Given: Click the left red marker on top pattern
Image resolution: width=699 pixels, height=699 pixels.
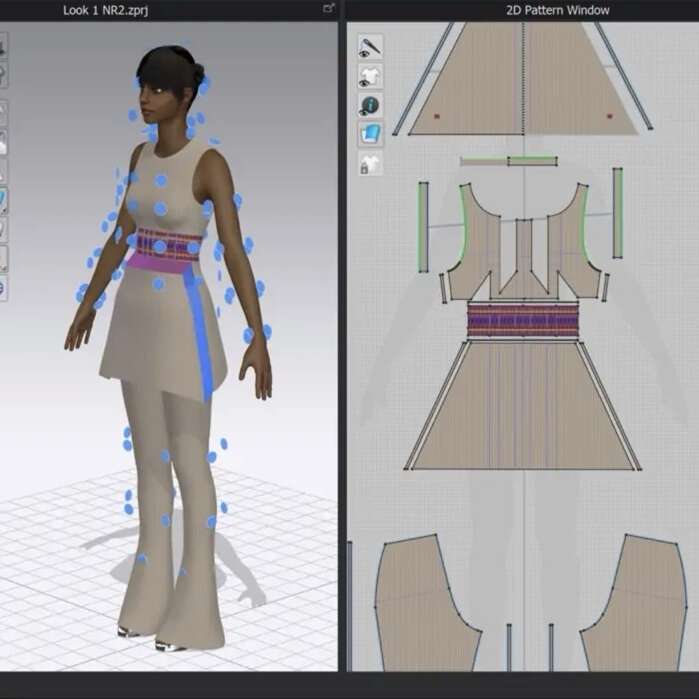Looking at the screenshot, I should pos(437,117).
